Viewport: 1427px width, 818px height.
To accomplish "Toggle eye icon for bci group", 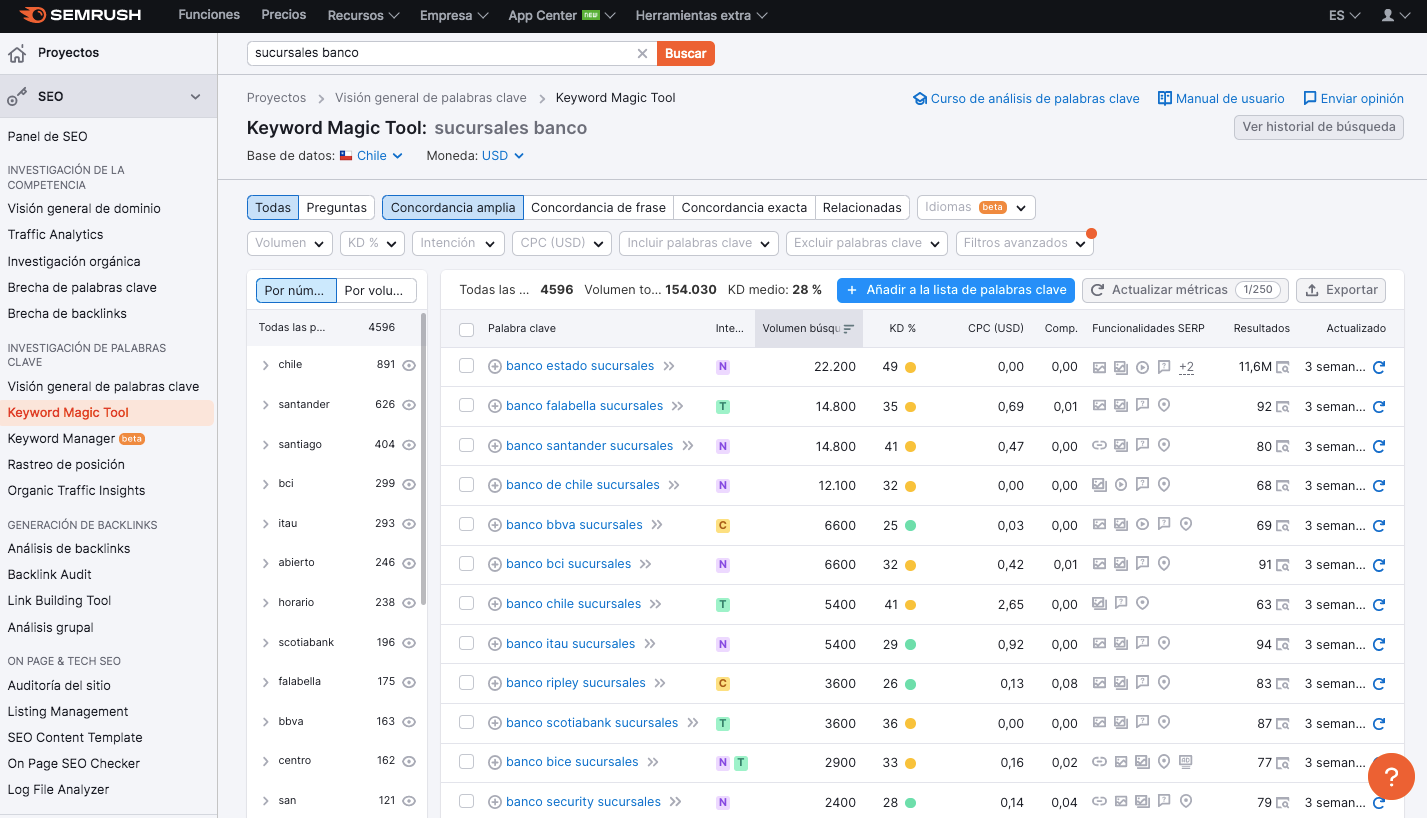I will (x=408, y=484).
